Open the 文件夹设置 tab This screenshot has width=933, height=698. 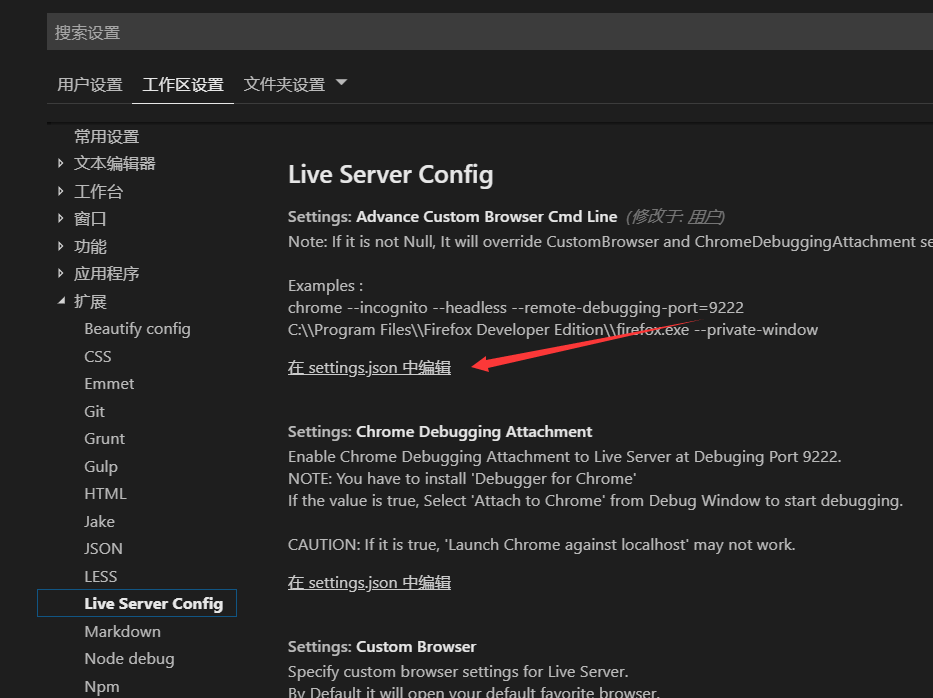[x=284, y=84]
